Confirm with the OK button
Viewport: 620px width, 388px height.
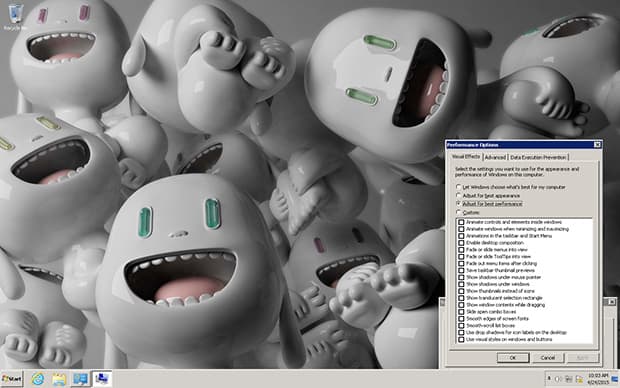[513, 358]
